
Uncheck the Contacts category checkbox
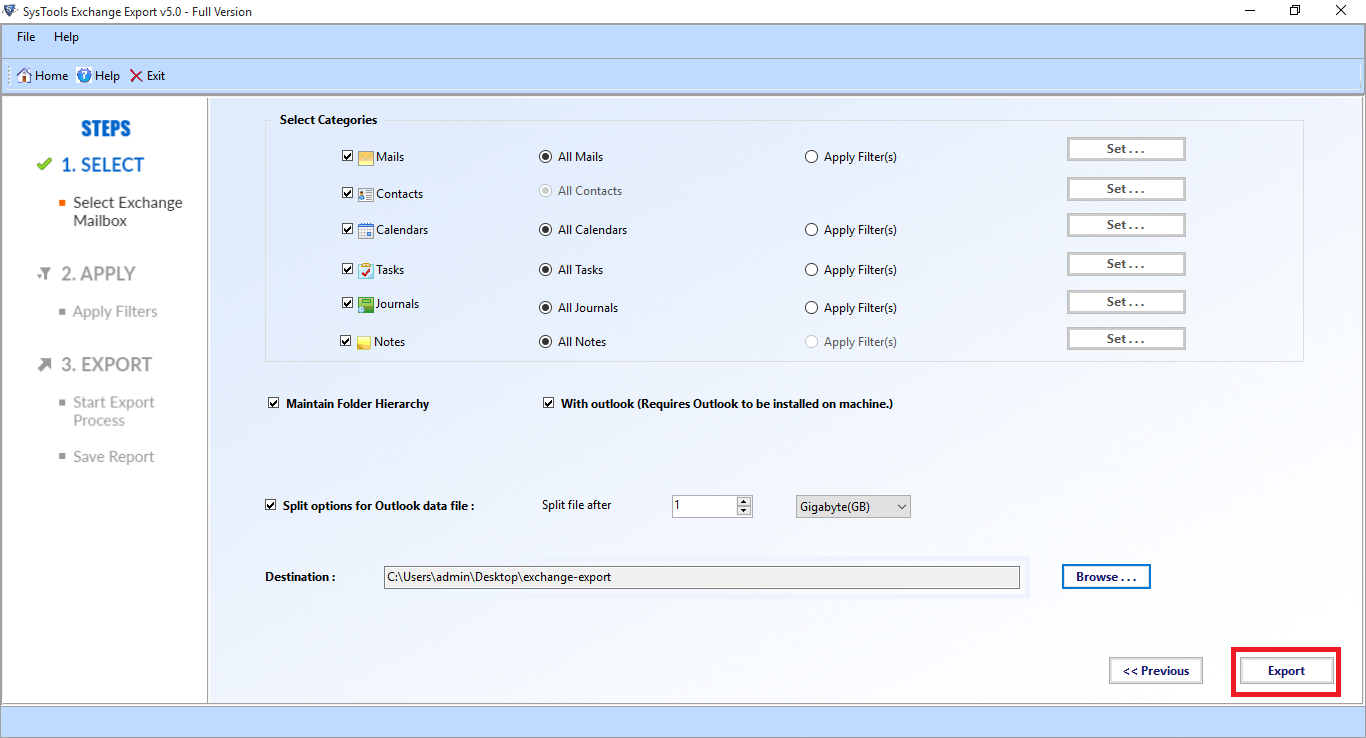point(347,193)
